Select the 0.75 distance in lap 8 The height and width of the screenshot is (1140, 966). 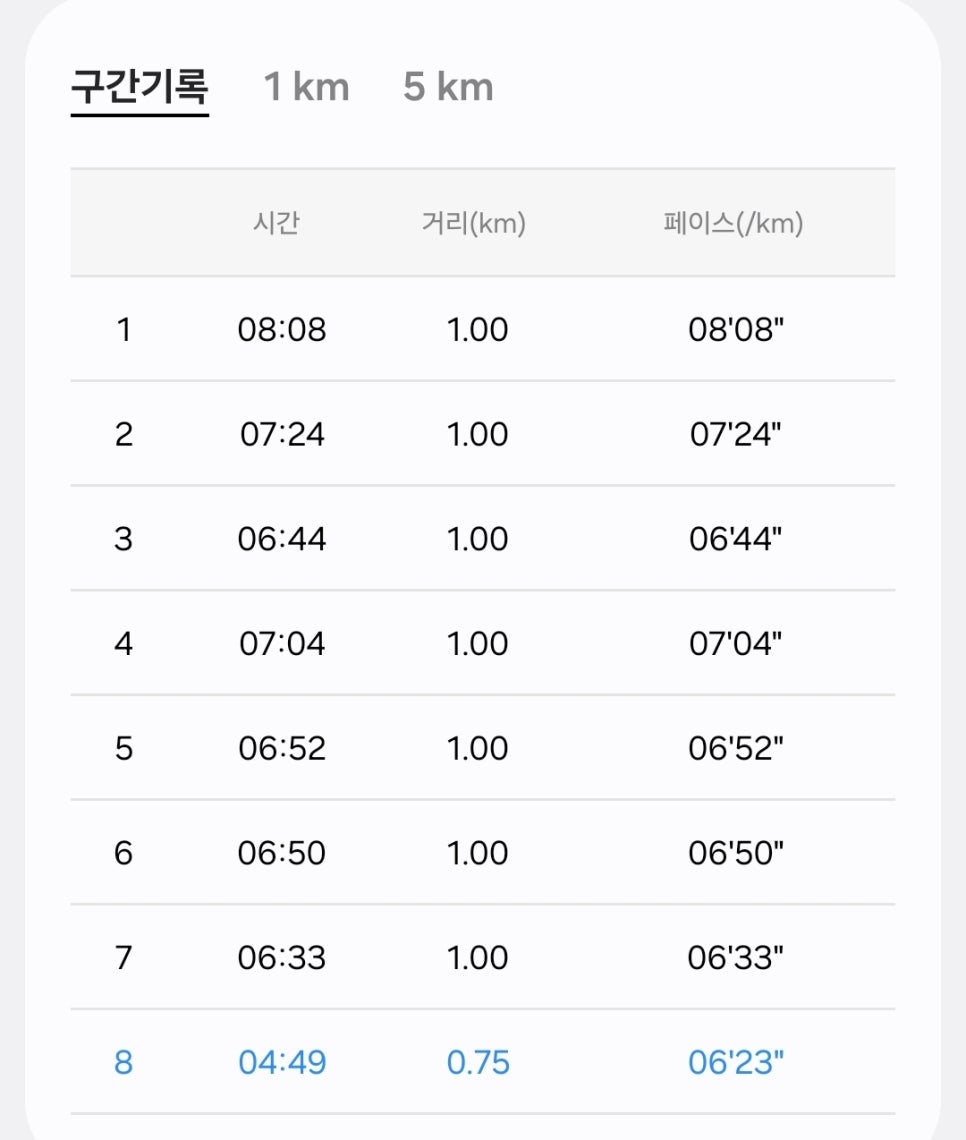(x=478, y=1062)
